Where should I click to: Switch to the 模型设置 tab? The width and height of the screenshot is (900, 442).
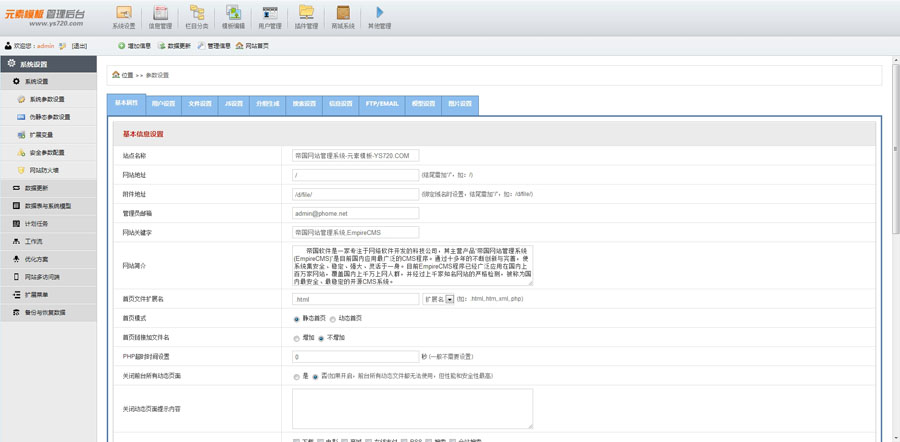[x=424, y=104]
